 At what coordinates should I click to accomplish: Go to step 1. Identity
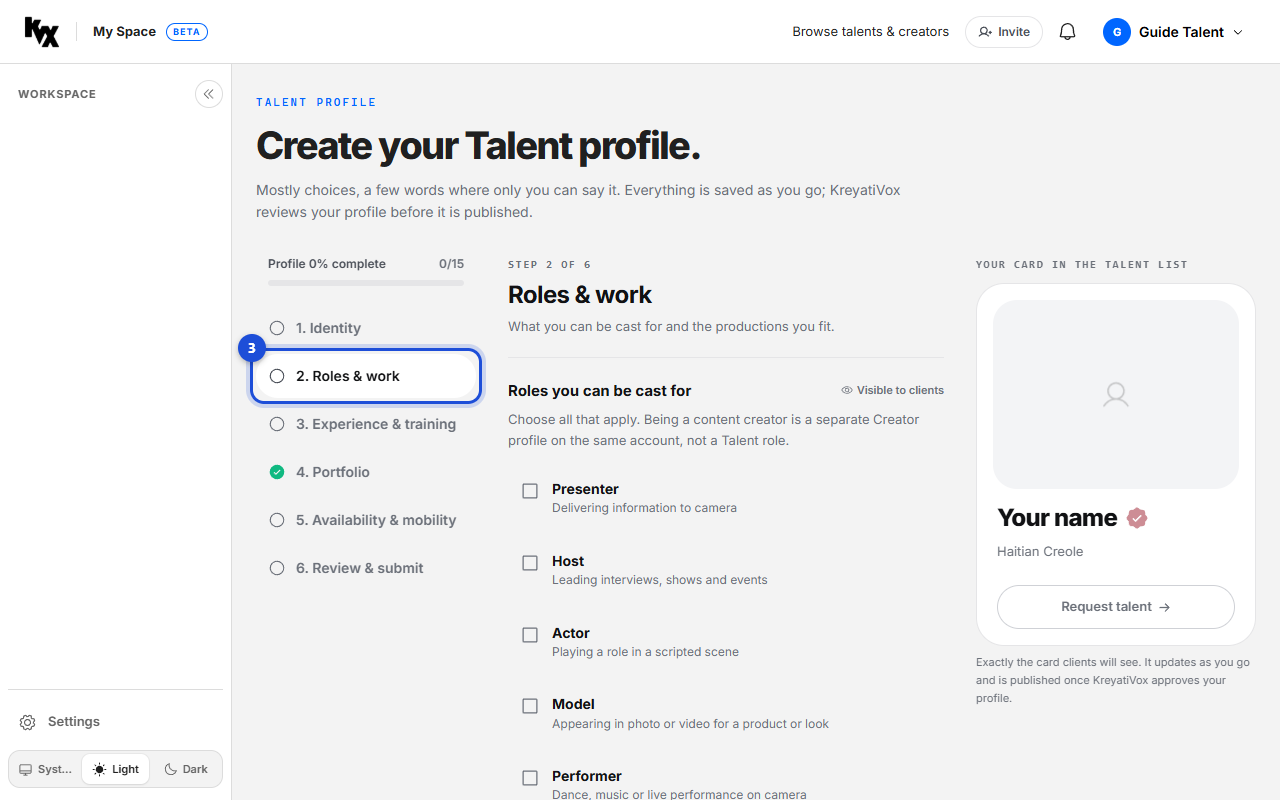[366, 328]
